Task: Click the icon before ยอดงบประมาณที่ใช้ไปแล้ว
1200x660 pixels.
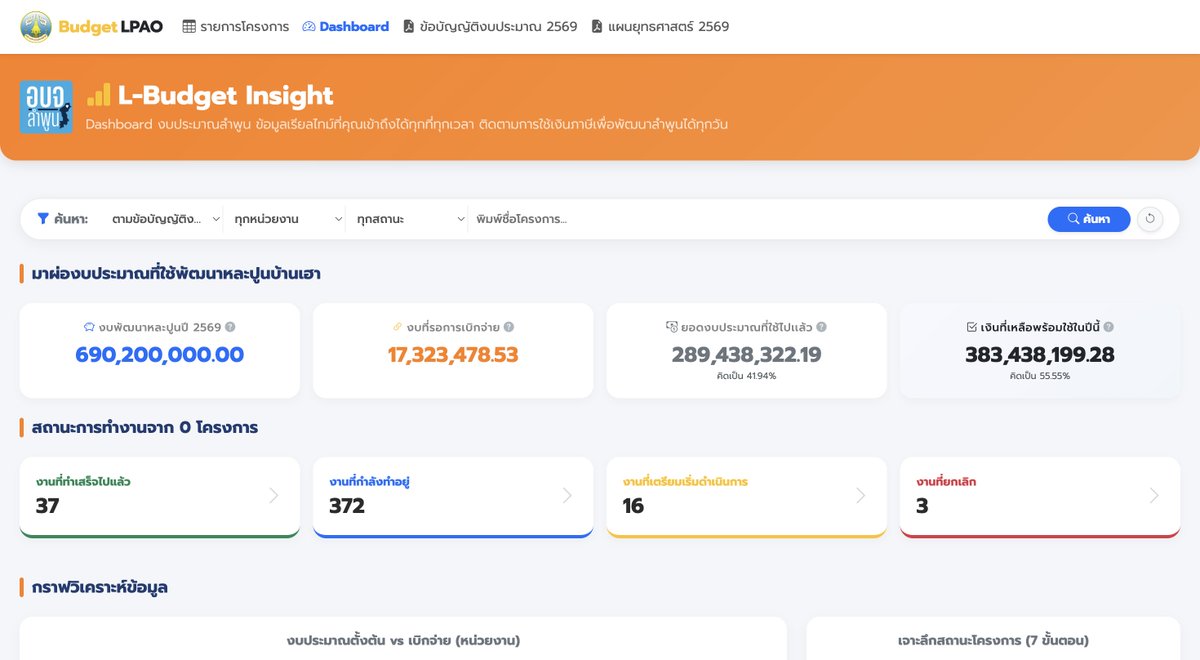Action: tap(672, 327)
